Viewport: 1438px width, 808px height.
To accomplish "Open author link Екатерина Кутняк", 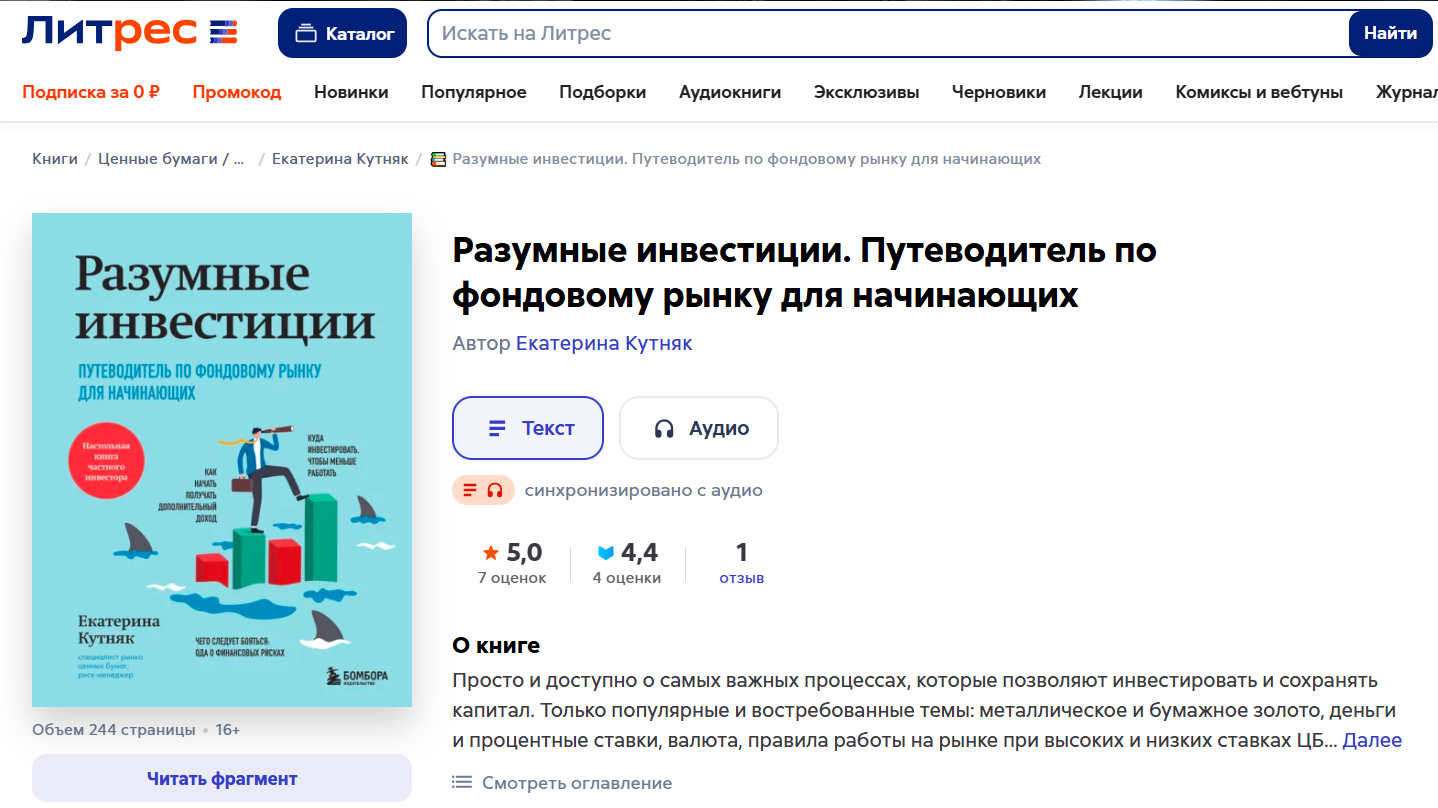I will (x=604, y=343).
